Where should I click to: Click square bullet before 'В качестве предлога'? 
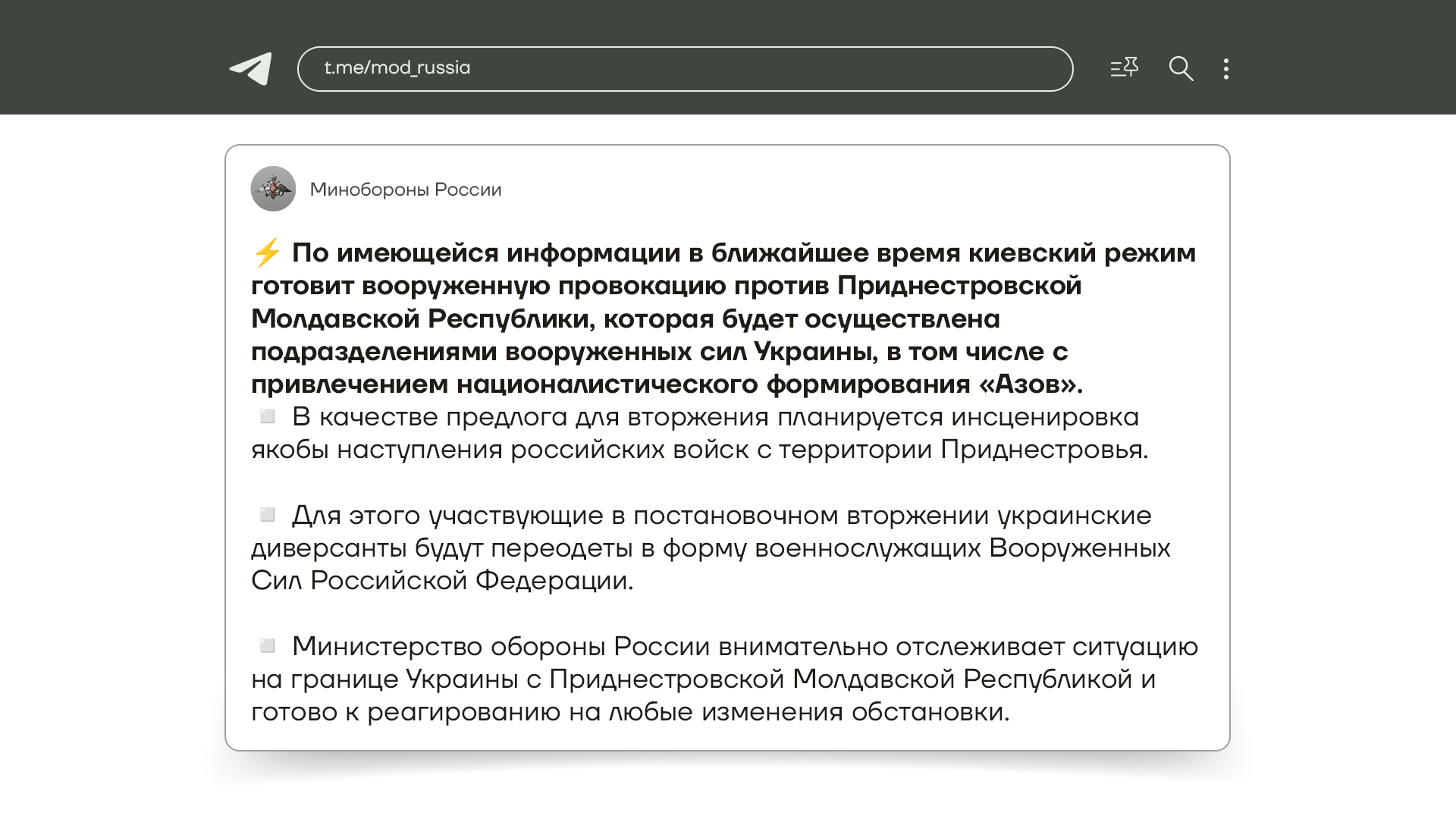(267, 416)
